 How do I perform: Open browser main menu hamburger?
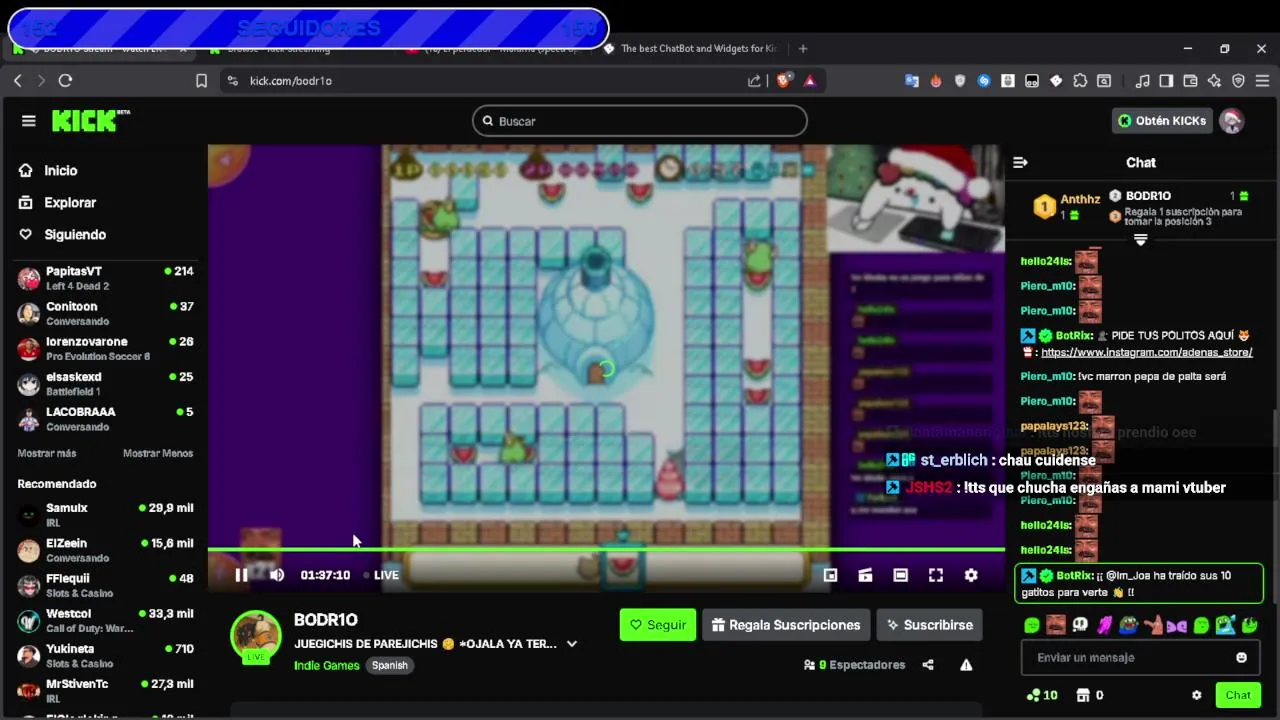tap(1263, 81)
